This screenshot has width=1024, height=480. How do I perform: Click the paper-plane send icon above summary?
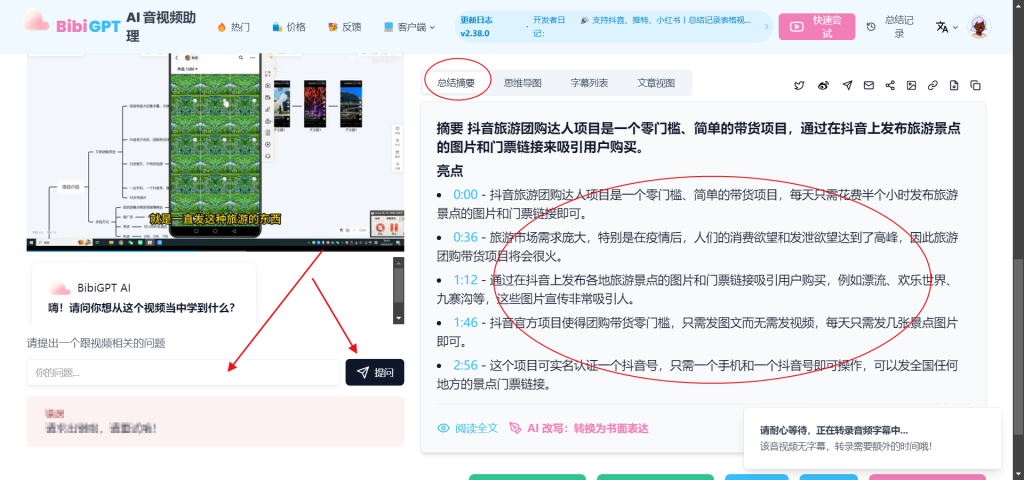(847, 86)
